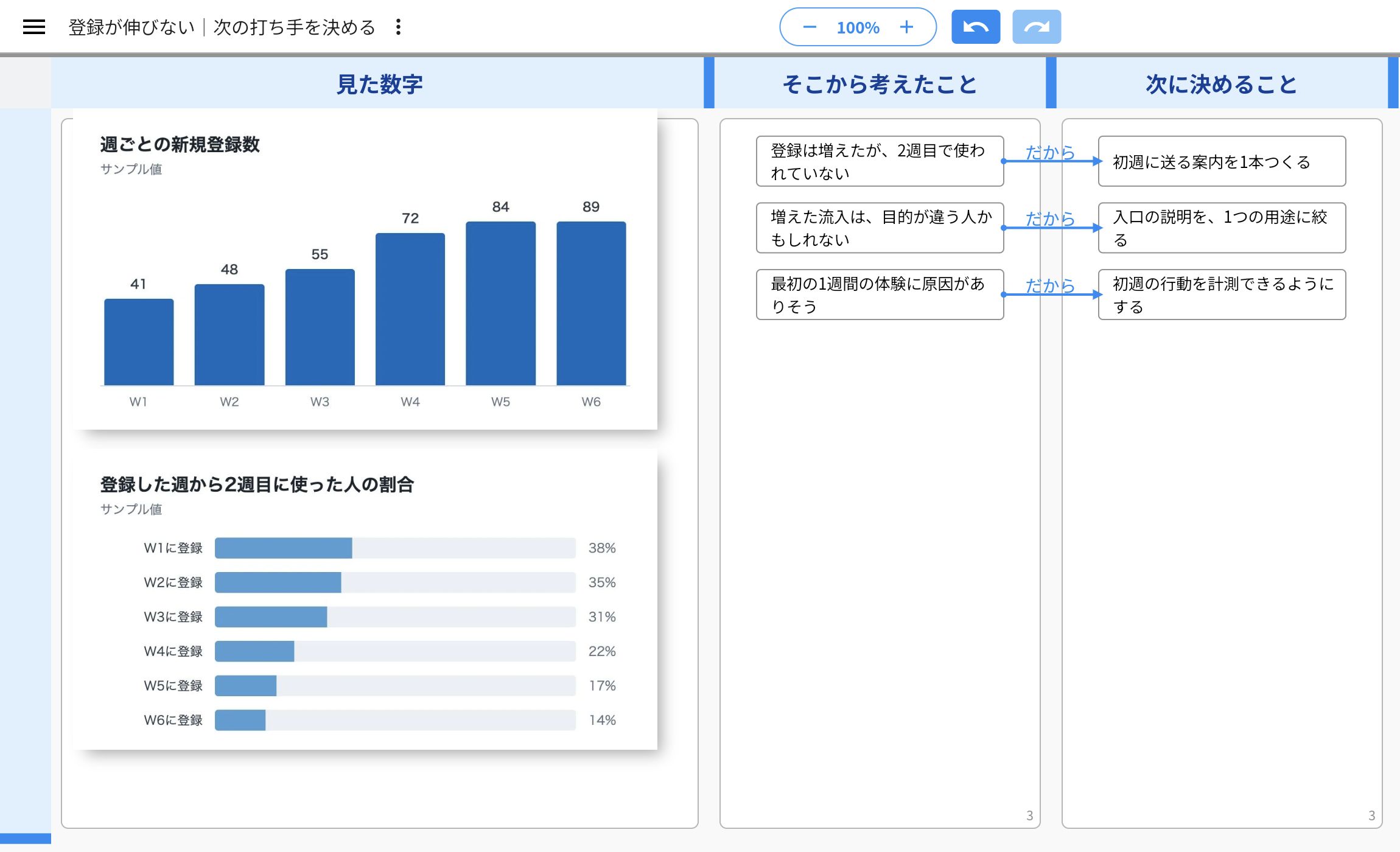Image resolution: width=1400 pixels, height=852 pixels.
Task: Select the note 増えた流入は、目的が違う人かもしれない
Action: point(880,228)
